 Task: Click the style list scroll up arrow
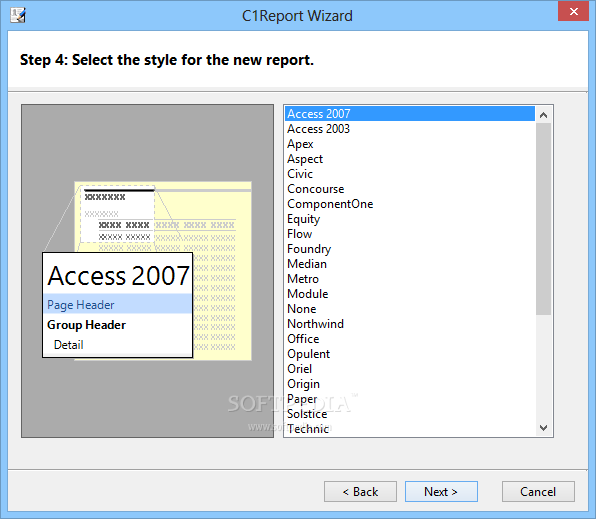pos(544,114)
